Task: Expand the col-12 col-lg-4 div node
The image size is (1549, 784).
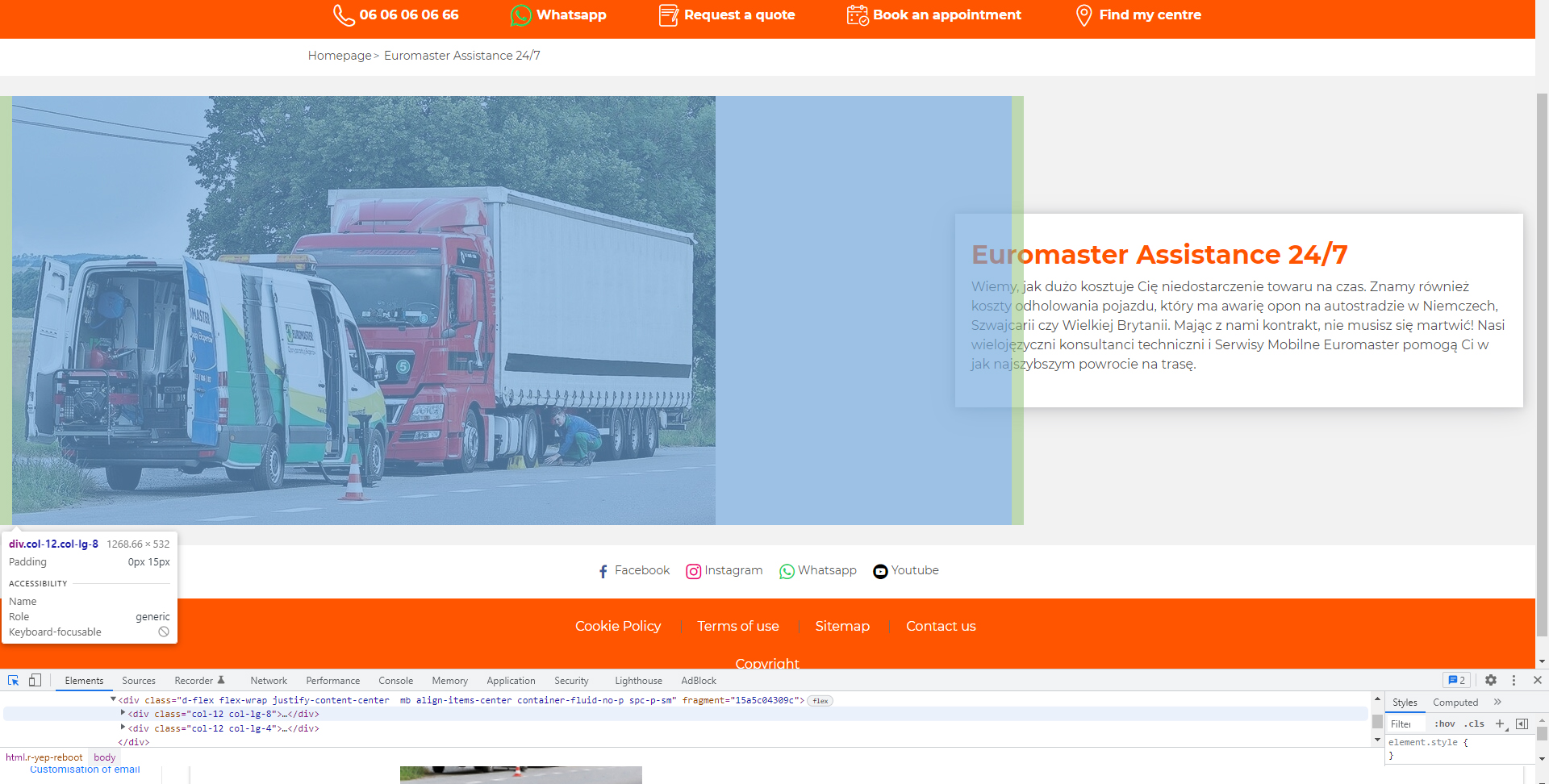Action: pyautogui.click(x=123, y=728)
